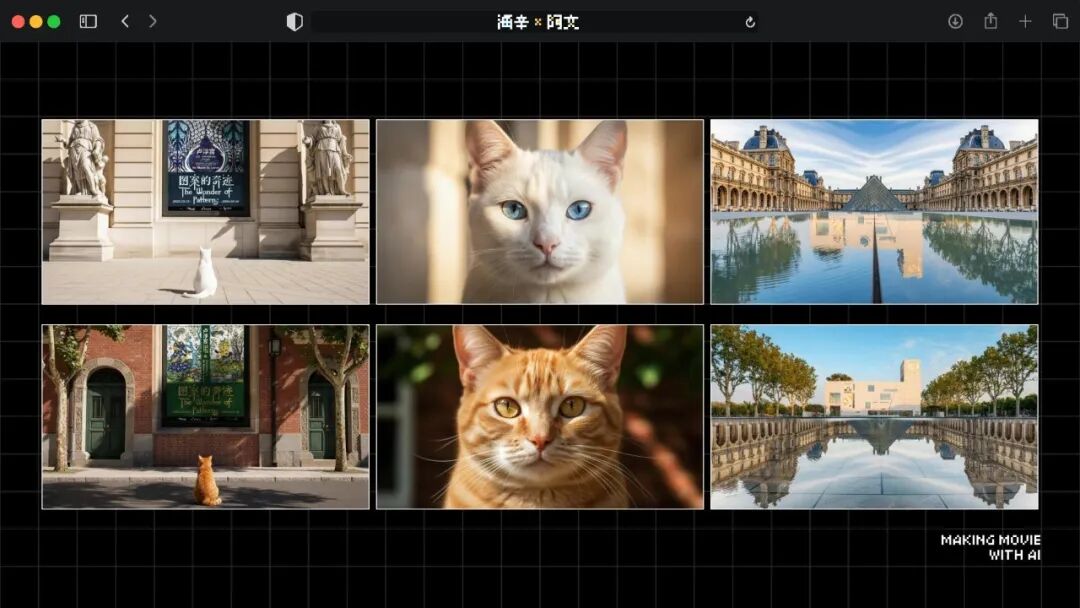Click the MAKING MOVIE WITH AI text
The image size is (1080, 608).
(988, 546)
